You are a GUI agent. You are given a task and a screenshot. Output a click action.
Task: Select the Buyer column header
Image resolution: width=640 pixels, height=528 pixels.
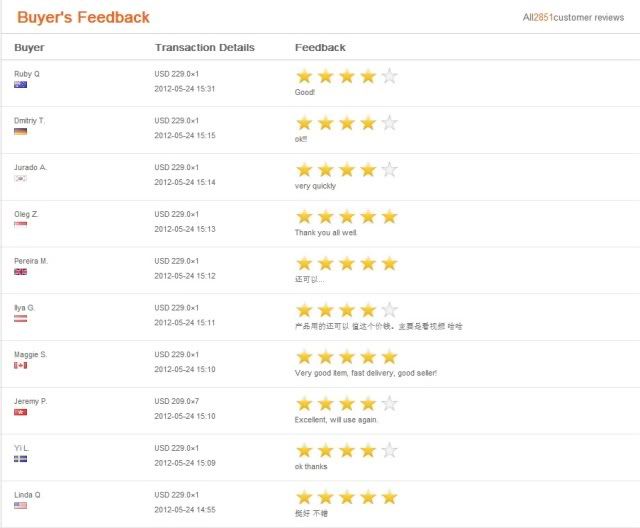(x=29, y=47)
